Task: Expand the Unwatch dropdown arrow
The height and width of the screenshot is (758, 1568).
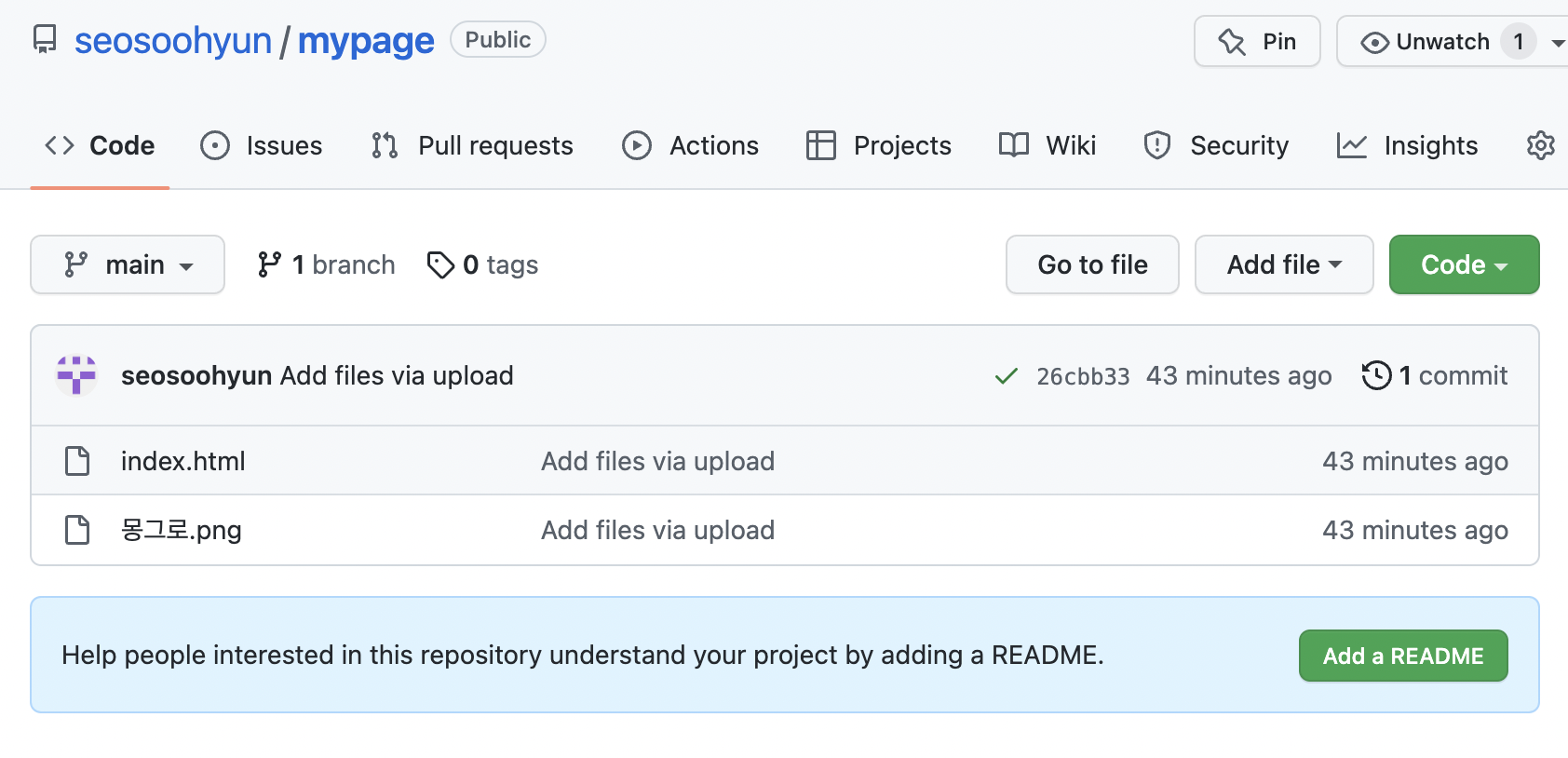Action: click(x=1558, y=43)
